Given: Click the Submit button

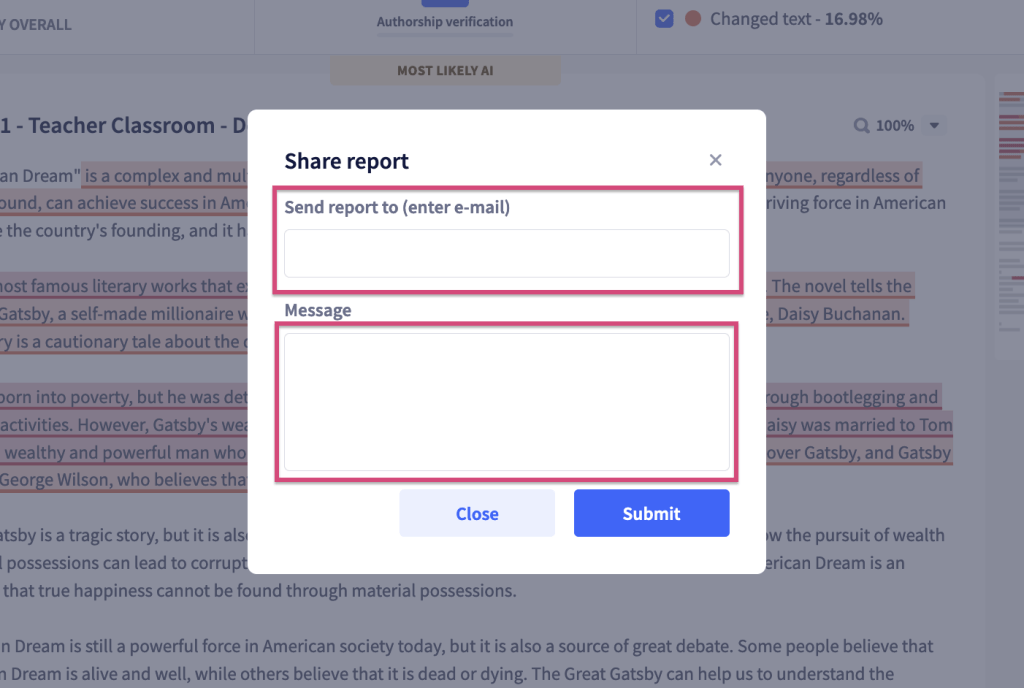Looking at the screenshot, I should [x=651, y=513].
